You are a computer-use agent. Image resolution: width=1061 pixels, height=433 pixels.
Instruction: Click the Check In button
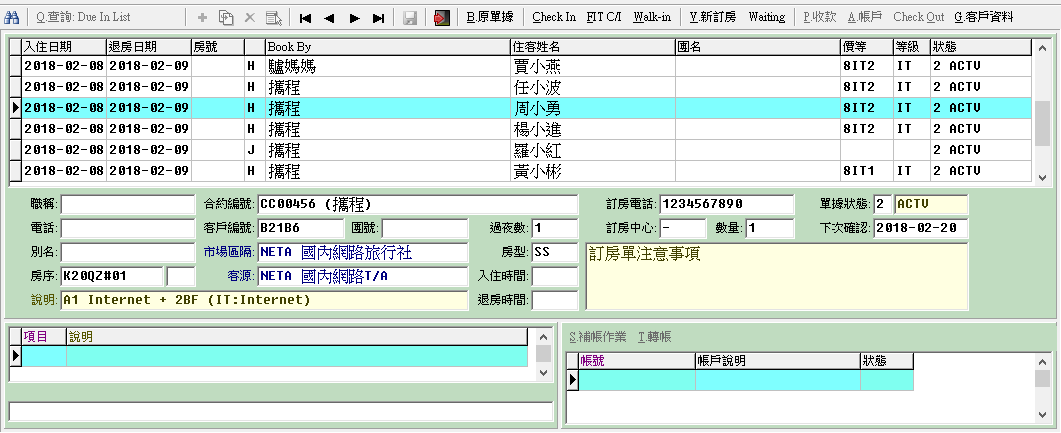pos(553,17)
